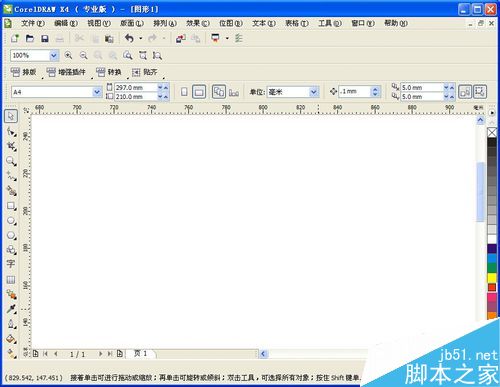
Task: Open the 效果(C) menu
Action: coord(198,23)
